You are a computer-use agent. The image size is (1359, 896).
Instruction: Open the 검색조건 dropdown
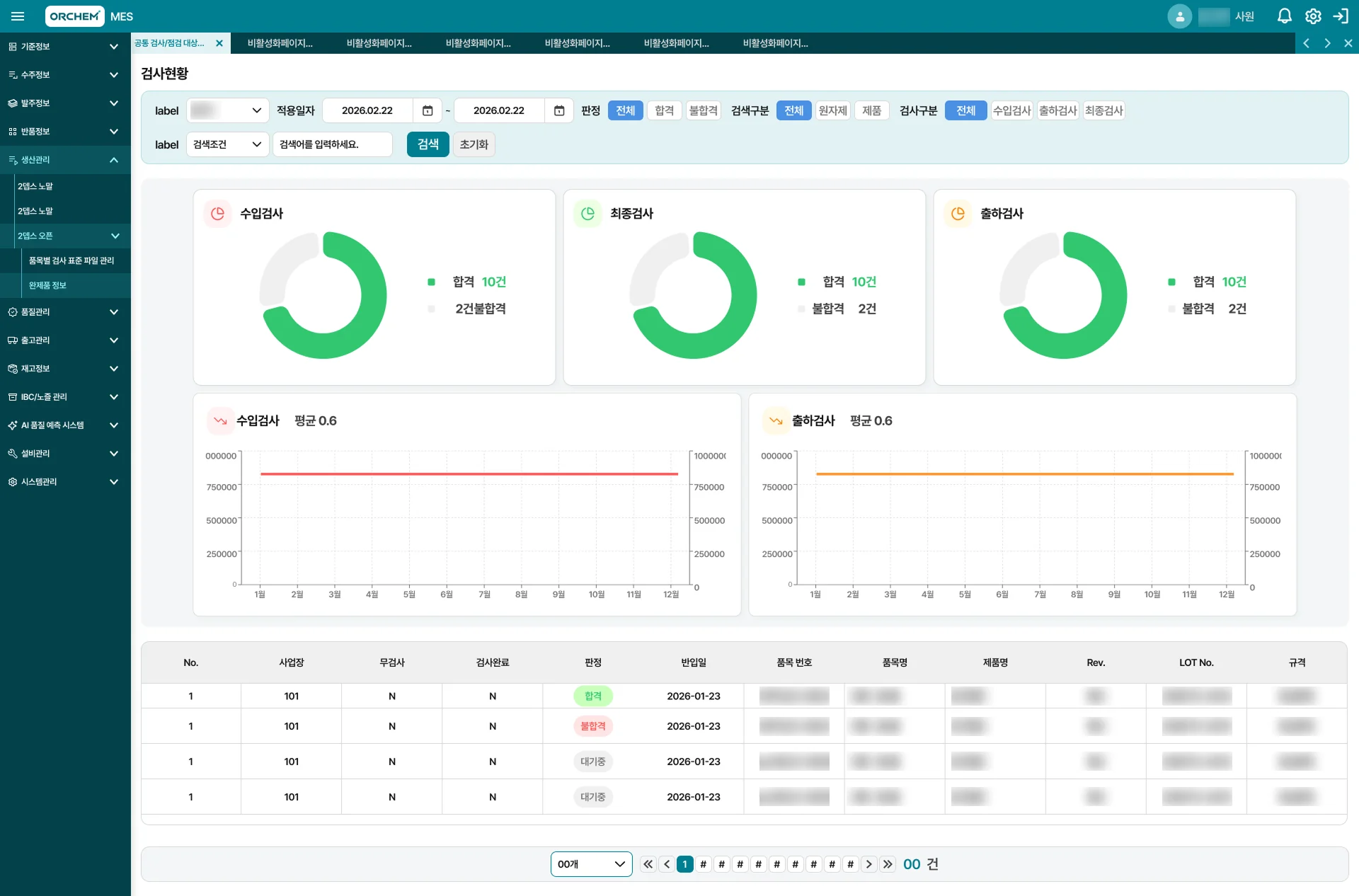point(227,144)
